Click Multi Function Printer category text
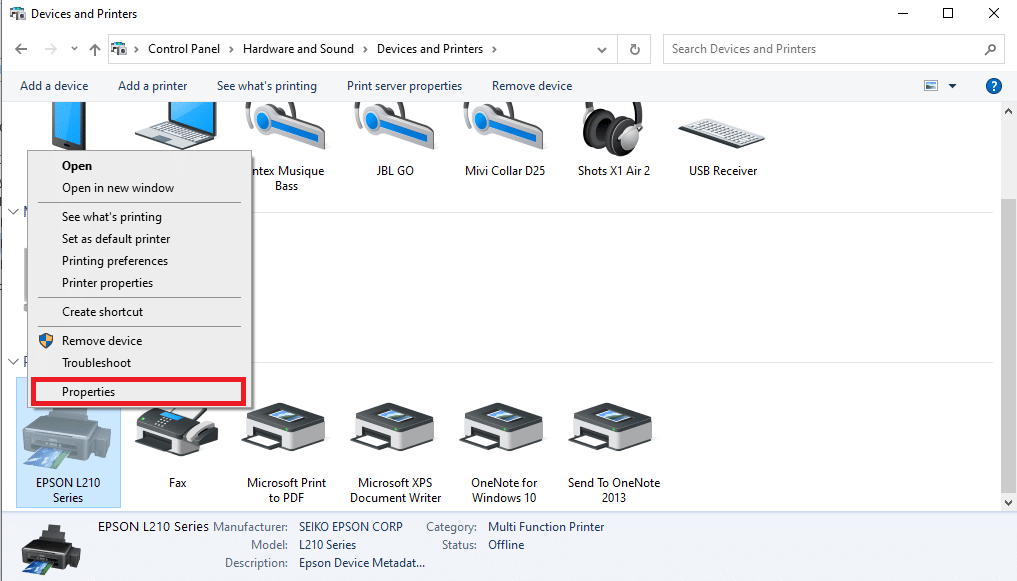This screenshot has width=1017, height=581. point(546,527)
